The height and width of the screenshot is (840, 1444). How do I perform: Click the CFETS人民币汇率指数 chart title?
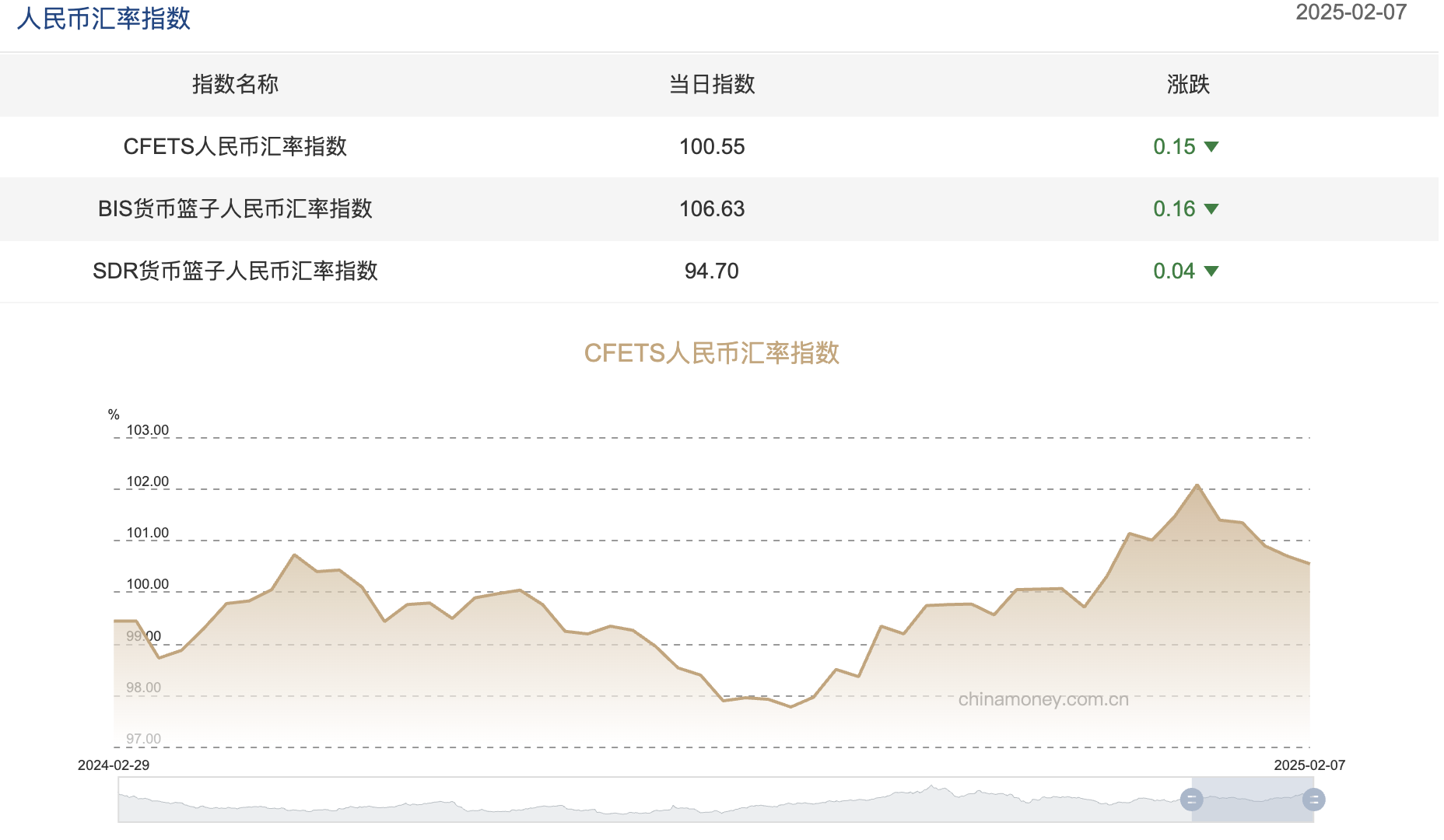point(713,352)
